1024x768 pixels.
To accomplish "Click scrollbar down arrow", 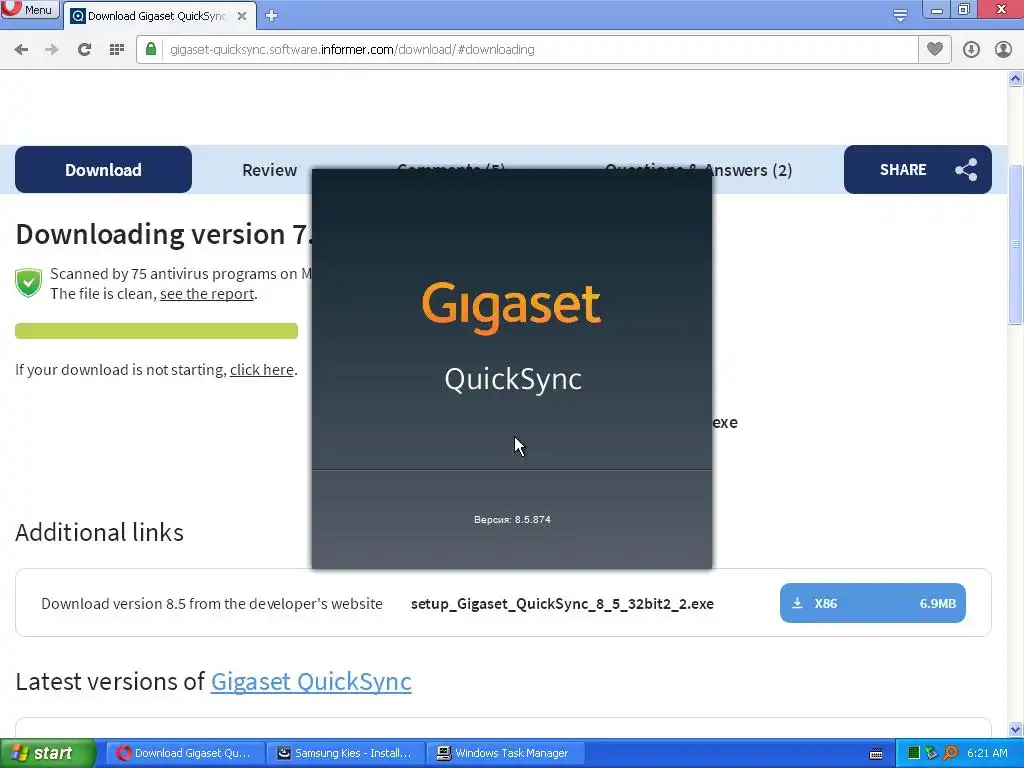I will (x=1016, y=729).
